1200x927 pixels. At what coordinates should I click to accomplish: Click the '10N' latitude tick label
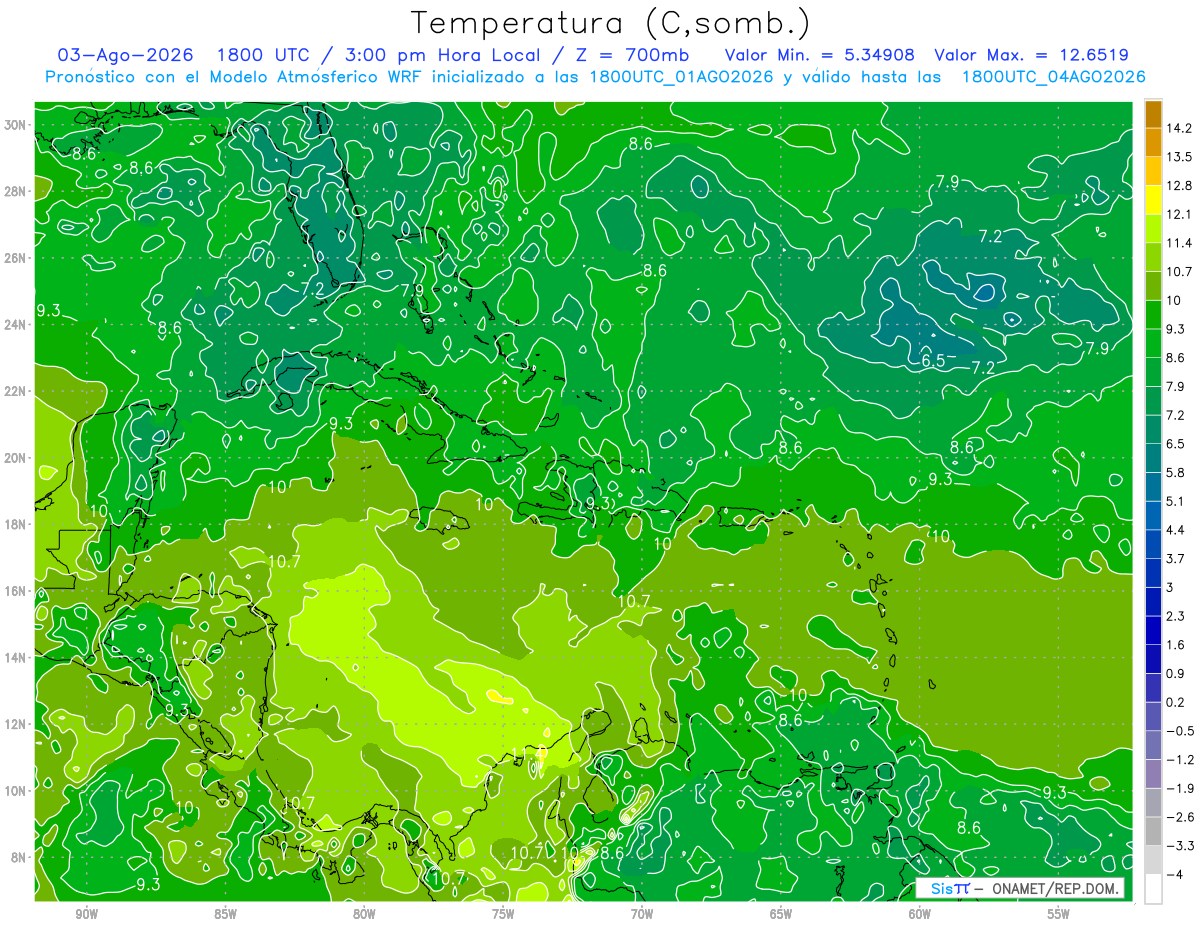point(15,791)
